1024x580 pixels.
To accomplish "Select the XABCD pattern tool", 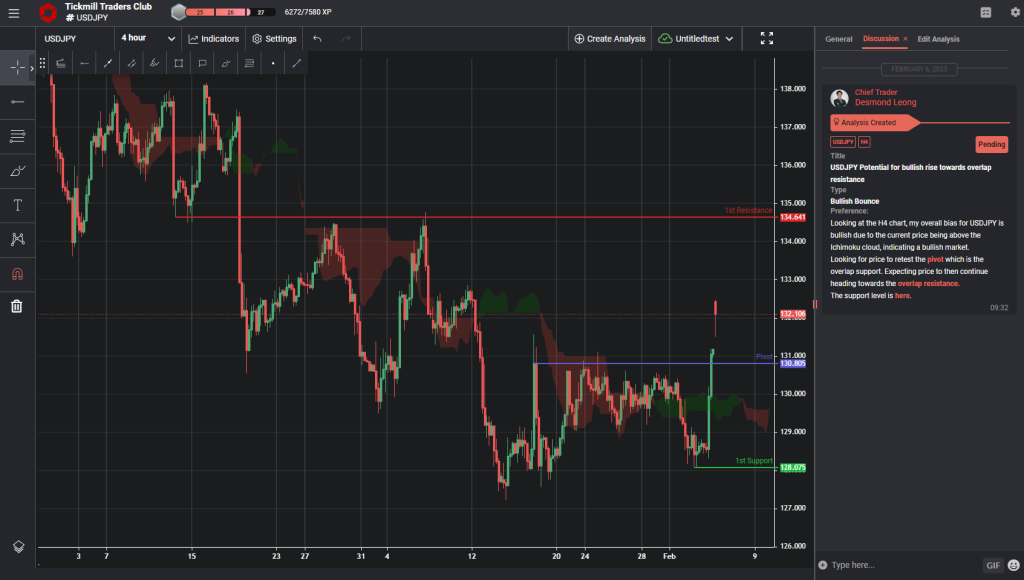I will [x=17, y=239].
